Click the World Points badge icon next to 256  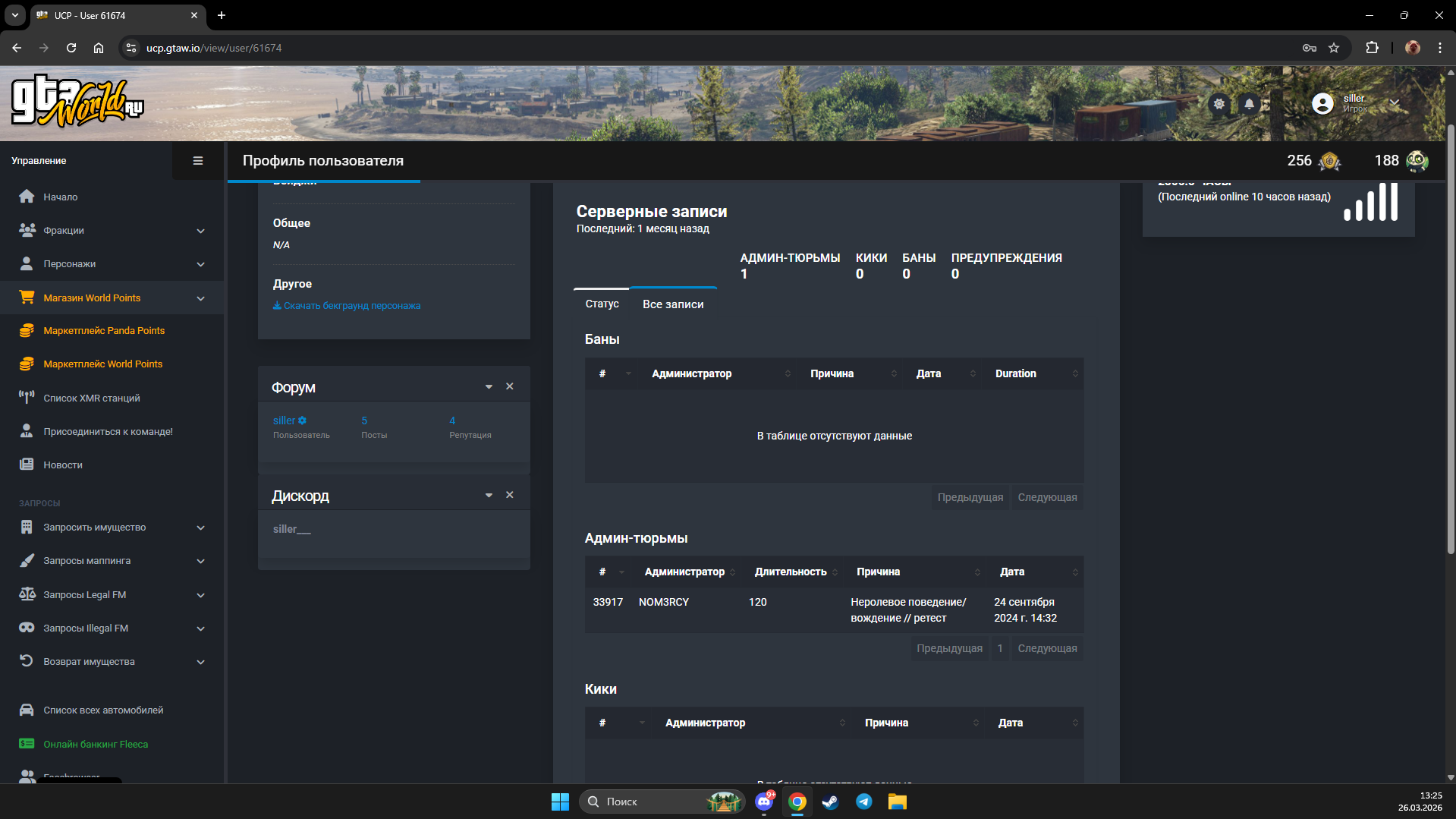coord(1329,161)
